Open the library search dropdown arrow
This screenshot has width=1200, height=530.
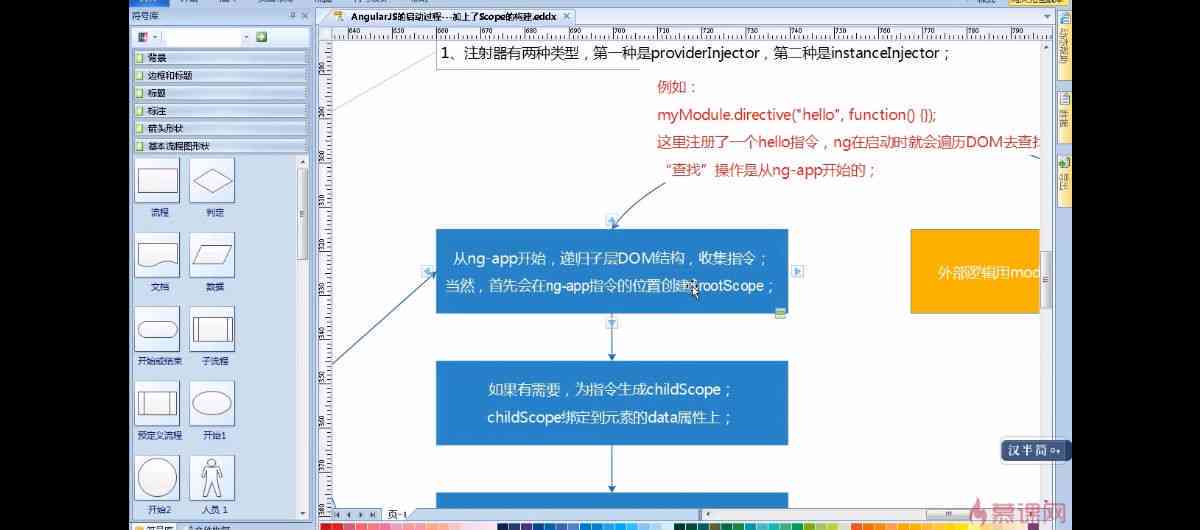tap(246, 37)
